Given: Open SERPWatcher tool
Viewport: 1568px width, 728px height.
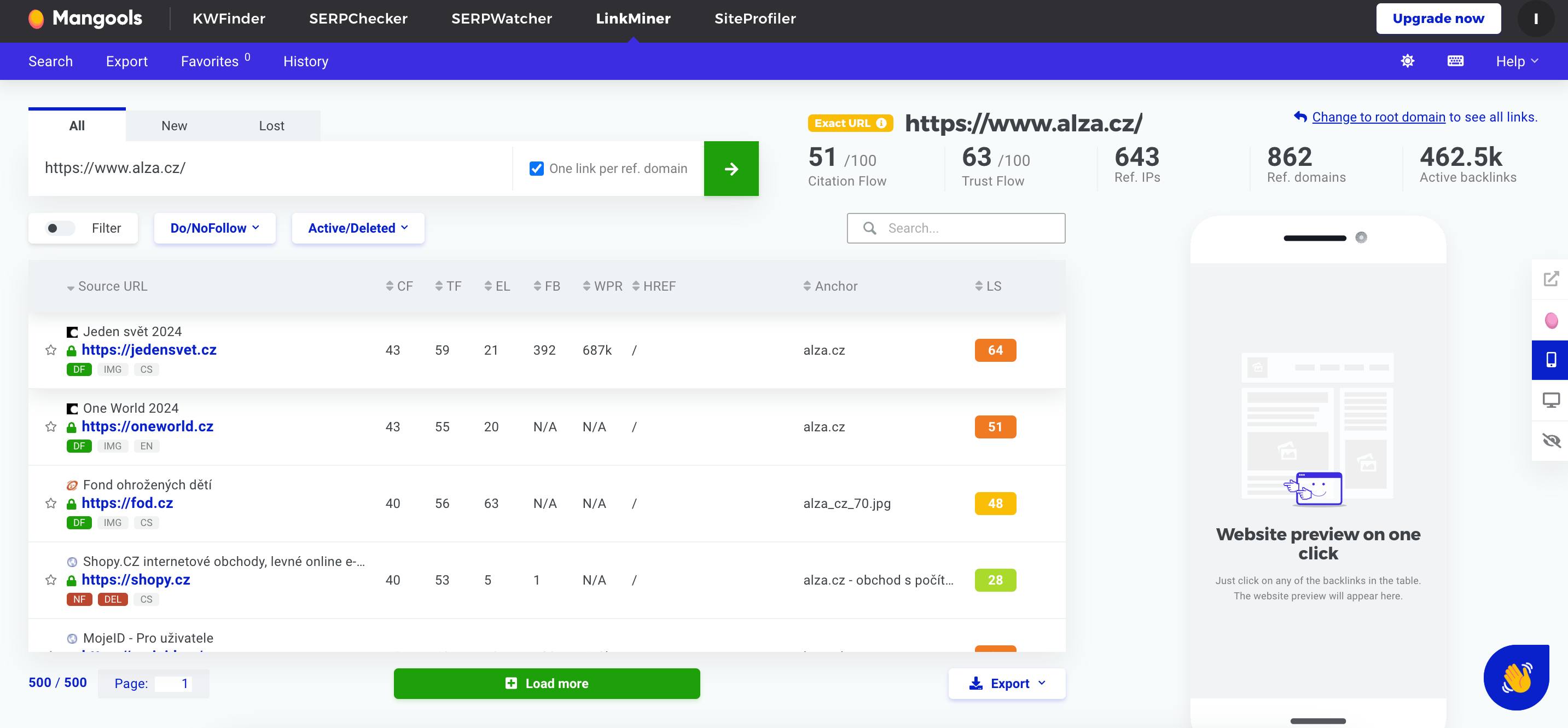Looking at the screenshot, I should click(x=502, y=19).
